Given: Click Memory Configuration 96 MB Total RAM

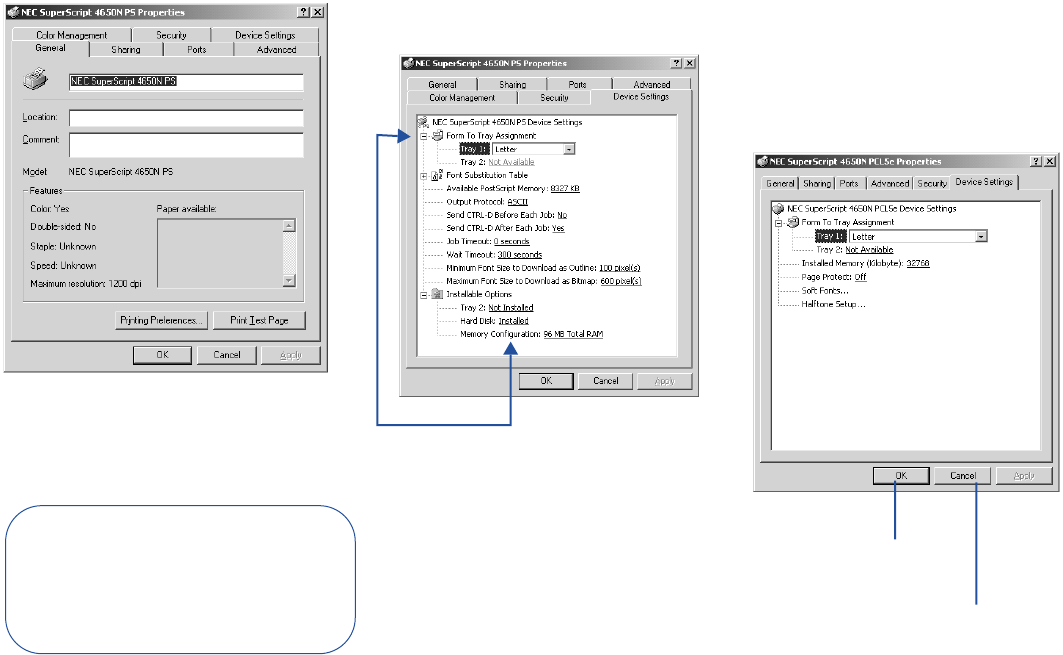Looking at the screenshot, I should click(574, 334).
